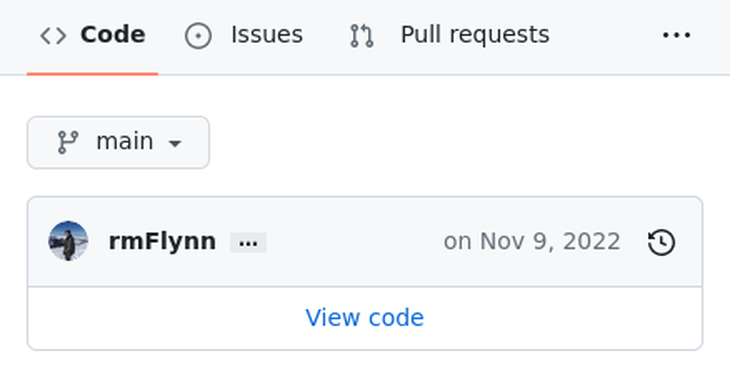The height and width of the screenshot is (370, 750).
Task: Click the git branch icon on main button
Action: coord(68,142)
